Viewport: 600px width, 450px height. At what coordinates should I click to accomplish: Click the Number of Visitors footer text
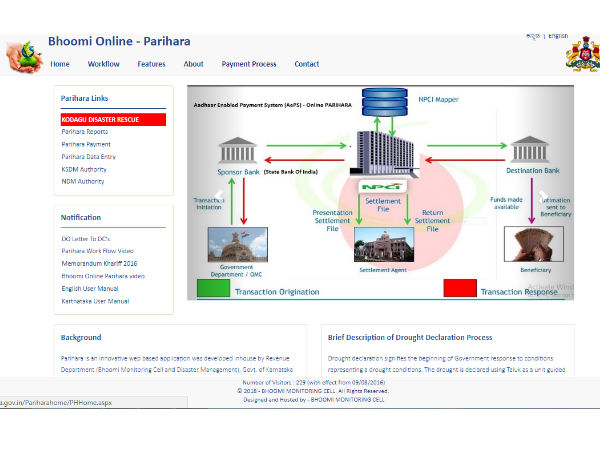(314, 382)
